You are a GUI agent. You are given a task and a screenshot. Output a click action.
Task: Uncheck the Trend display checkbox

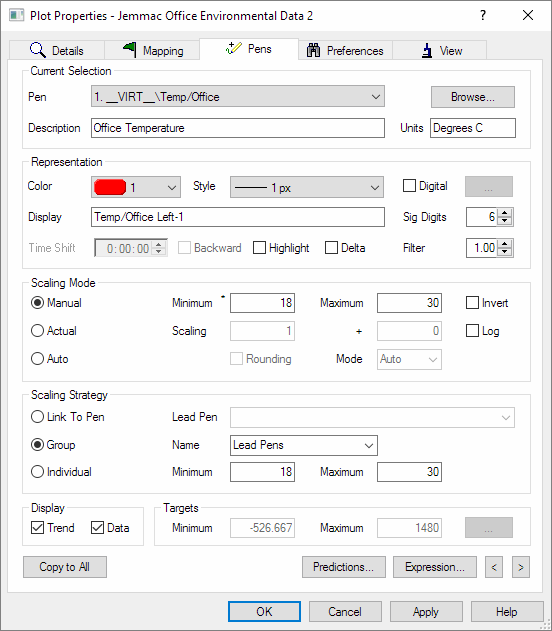point(37,528)
